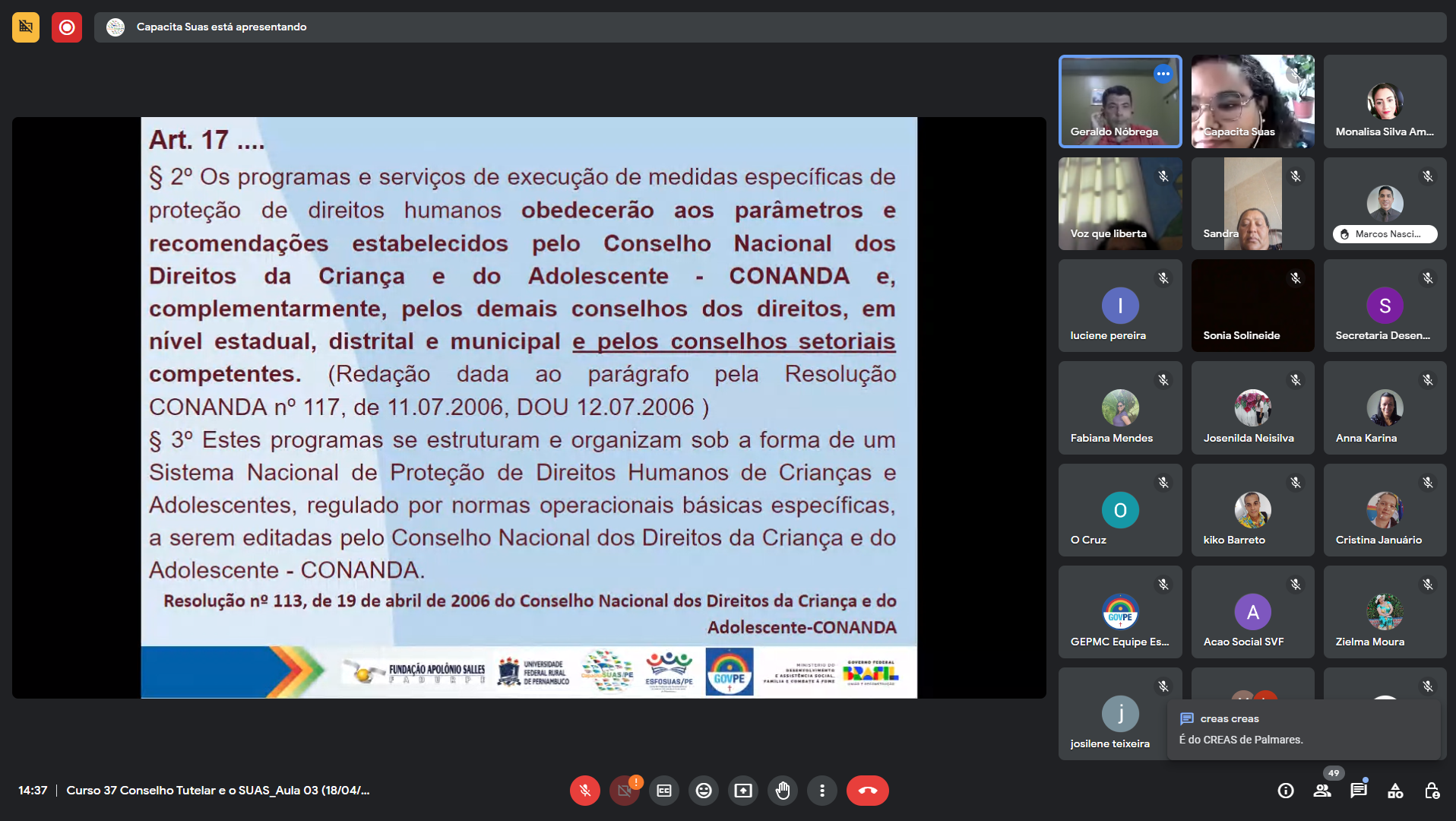
Task: Unmute the microphone in the call controls
Action: [584, 791]
